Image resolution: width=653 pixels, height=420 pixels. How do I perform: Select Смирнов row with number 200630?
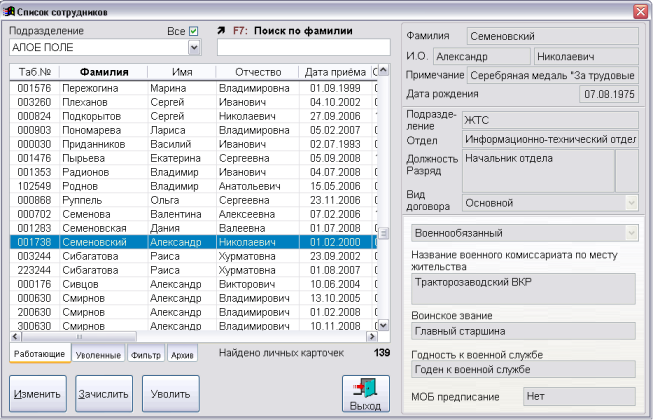(194, 312)
